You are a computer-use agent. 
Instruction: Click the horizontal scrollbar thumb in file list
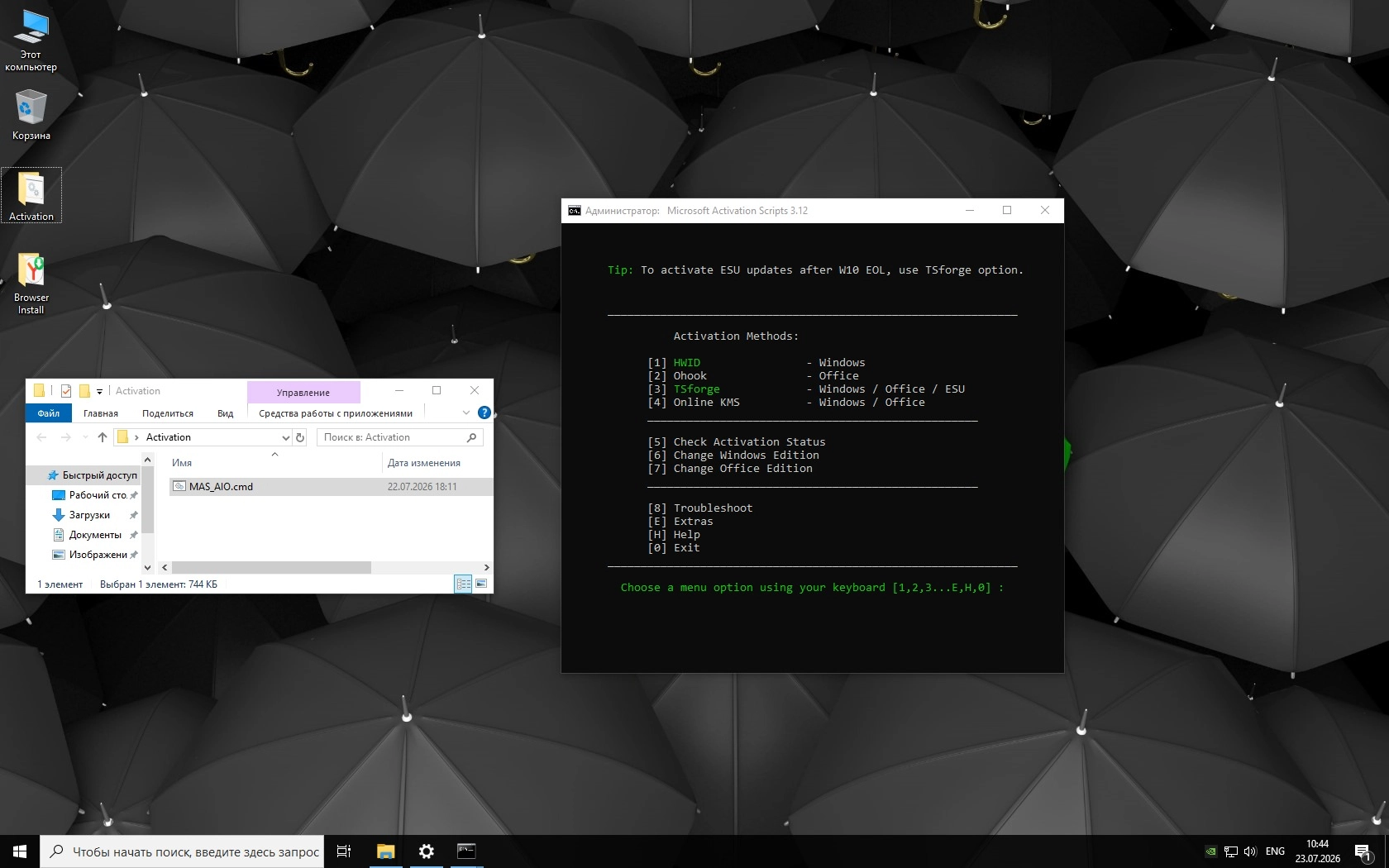click(271, 568)
